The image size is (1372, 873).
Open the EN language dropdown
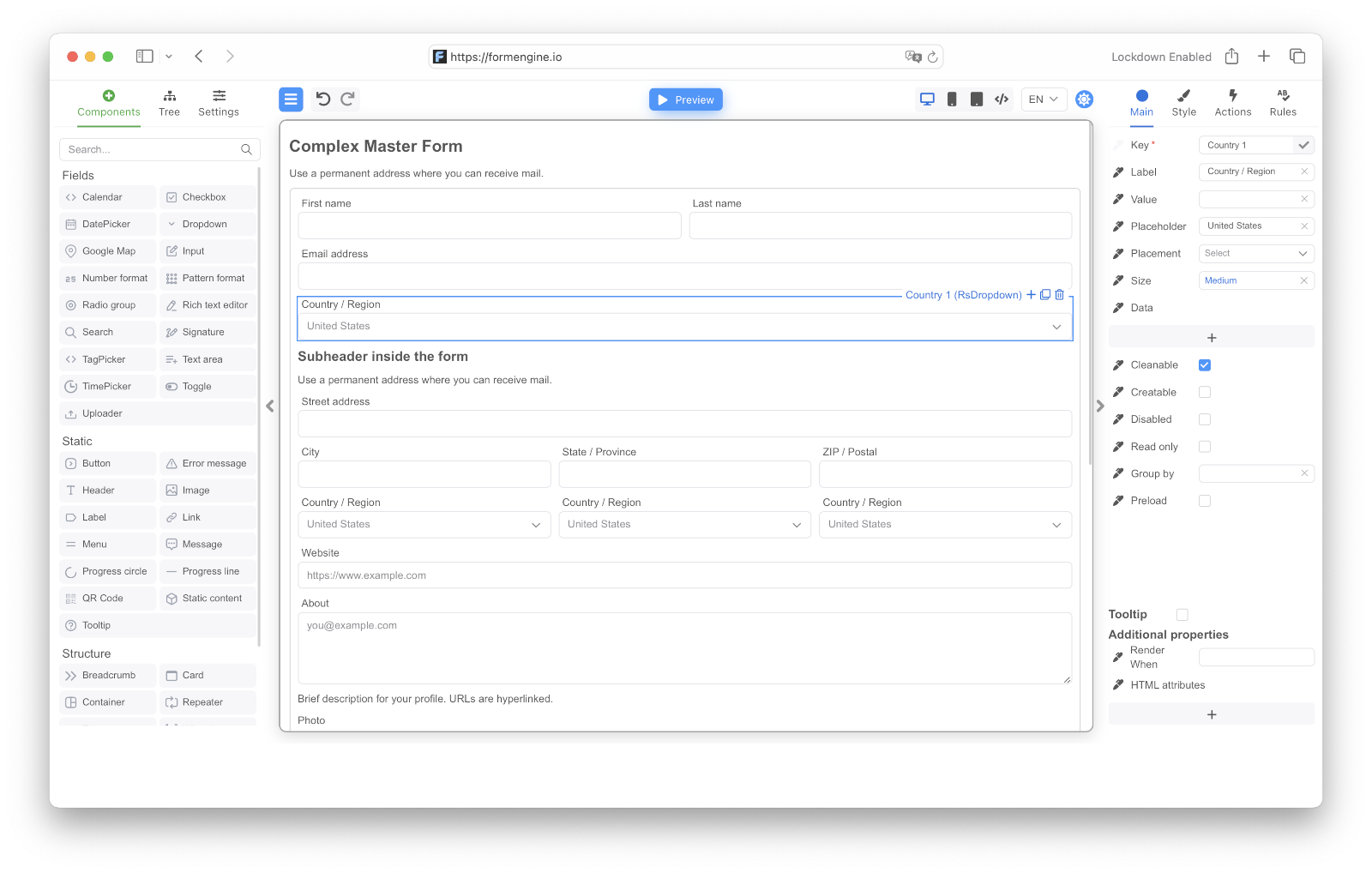[1043, 99]
